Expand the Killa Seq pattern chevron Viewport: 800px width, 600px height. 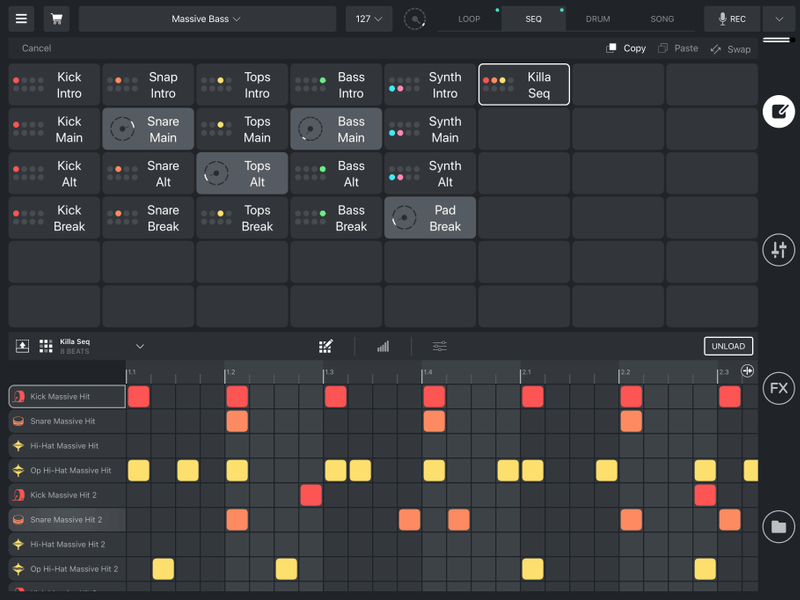140,346
